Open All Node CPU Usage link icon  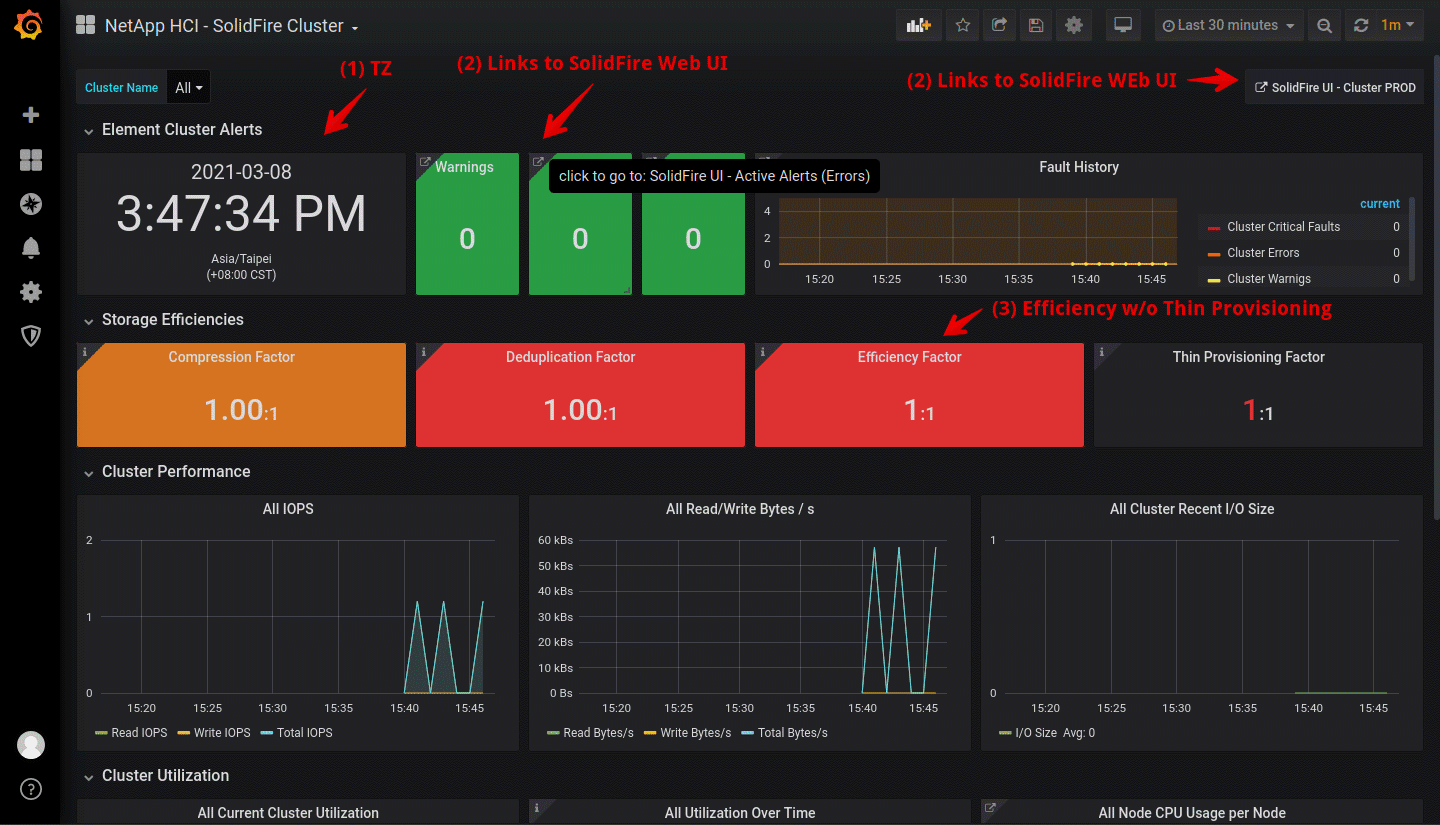click(x=990, y=808)
